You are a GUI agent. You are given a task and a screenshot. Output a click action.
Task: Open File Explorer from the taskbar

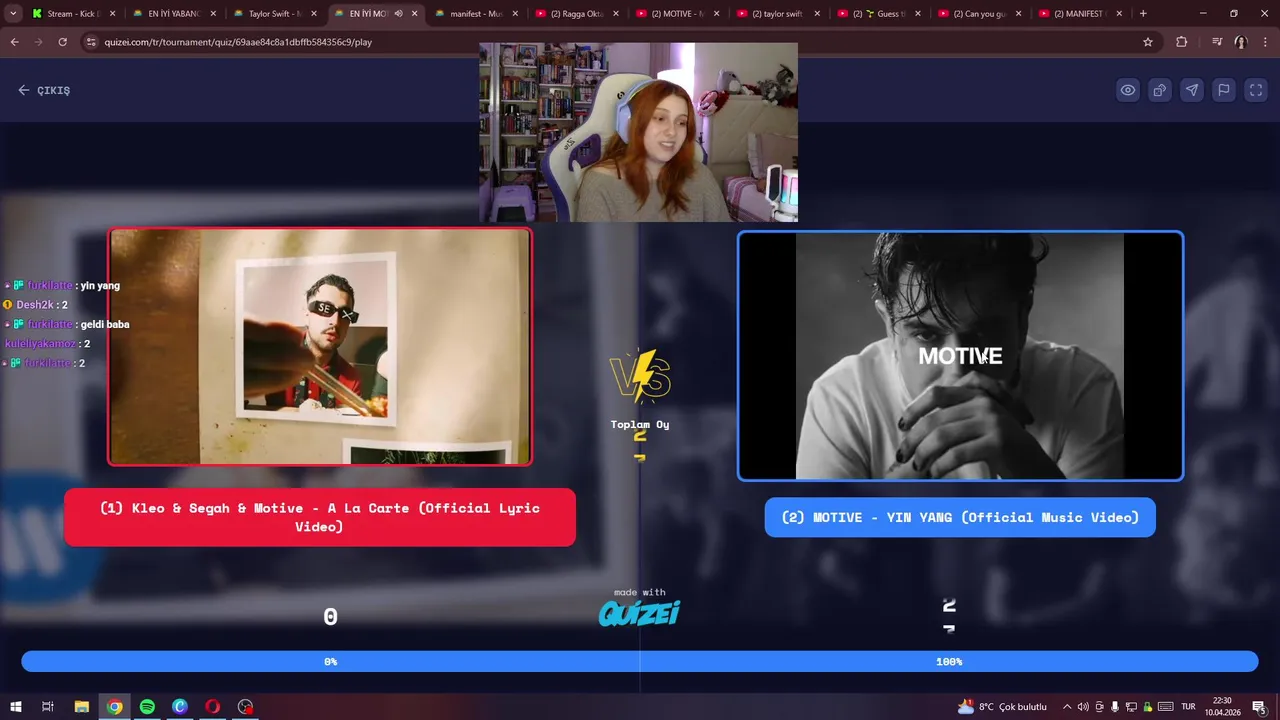[82, 707]
